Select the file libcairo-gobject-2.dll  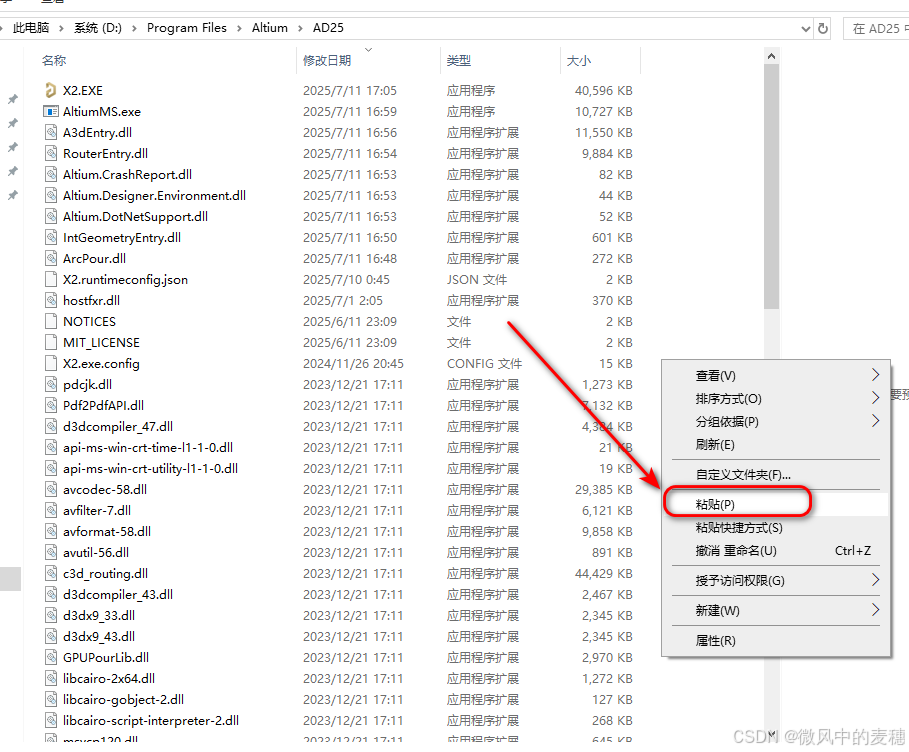pyautogui.click(x=123, y=699)
